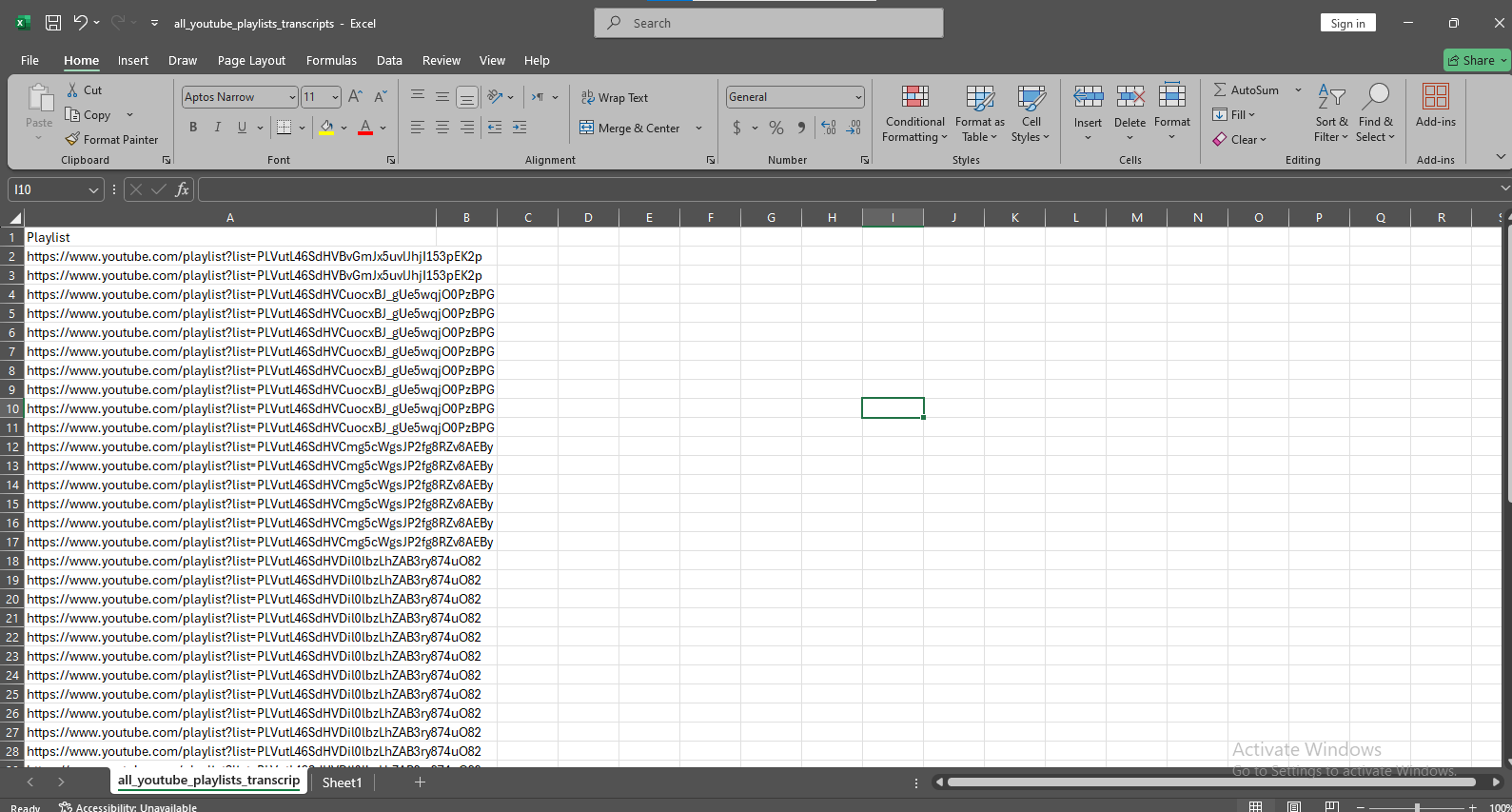The image size is (1512, 812).
Task: Open the Formulas ribbon tab
Action: click(x=331, y=60)
